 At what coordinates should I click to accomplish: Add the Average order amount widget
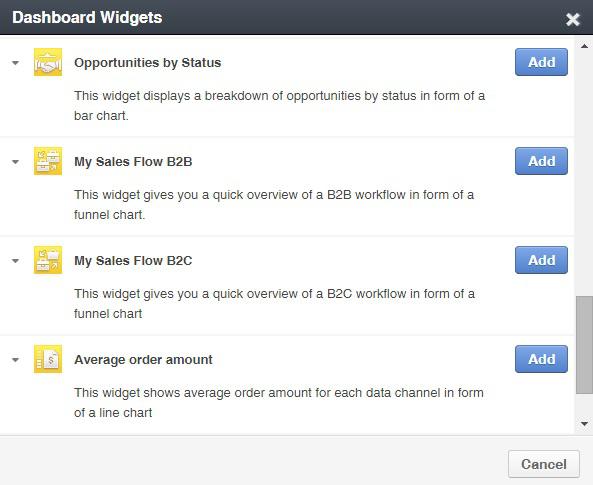[x=541, y=359]
